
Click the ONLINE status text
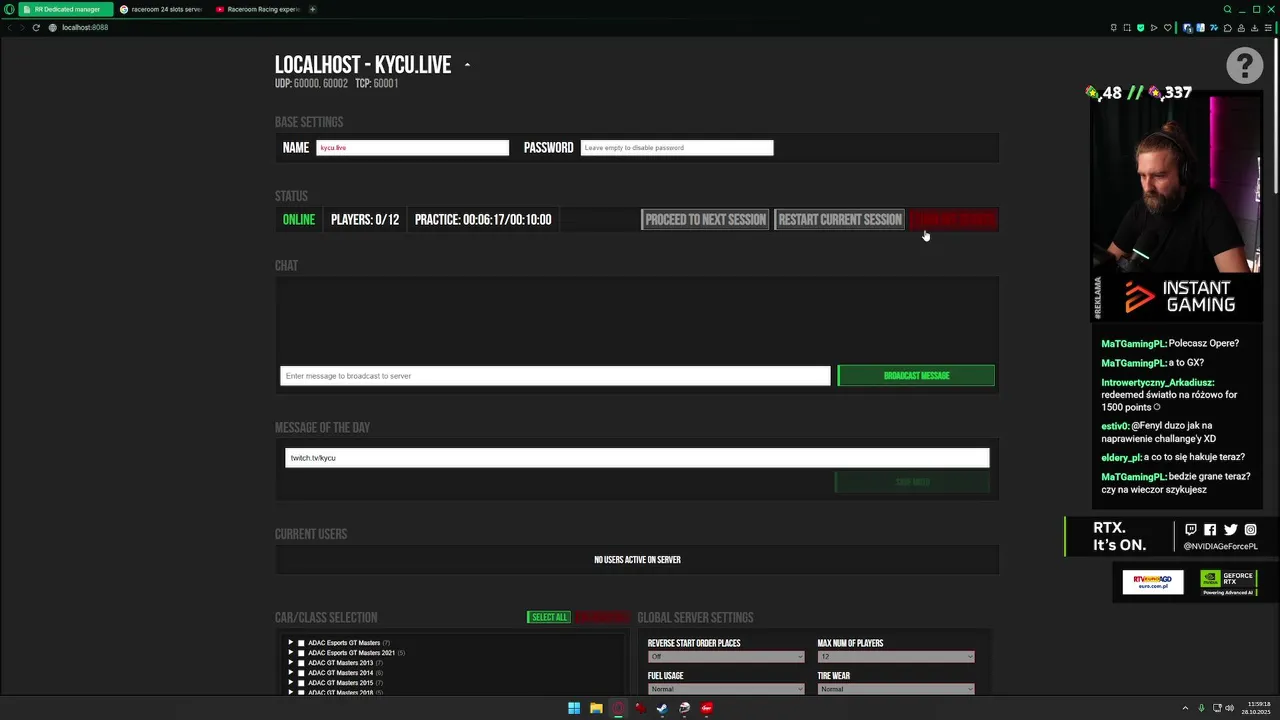click(299, 220)
